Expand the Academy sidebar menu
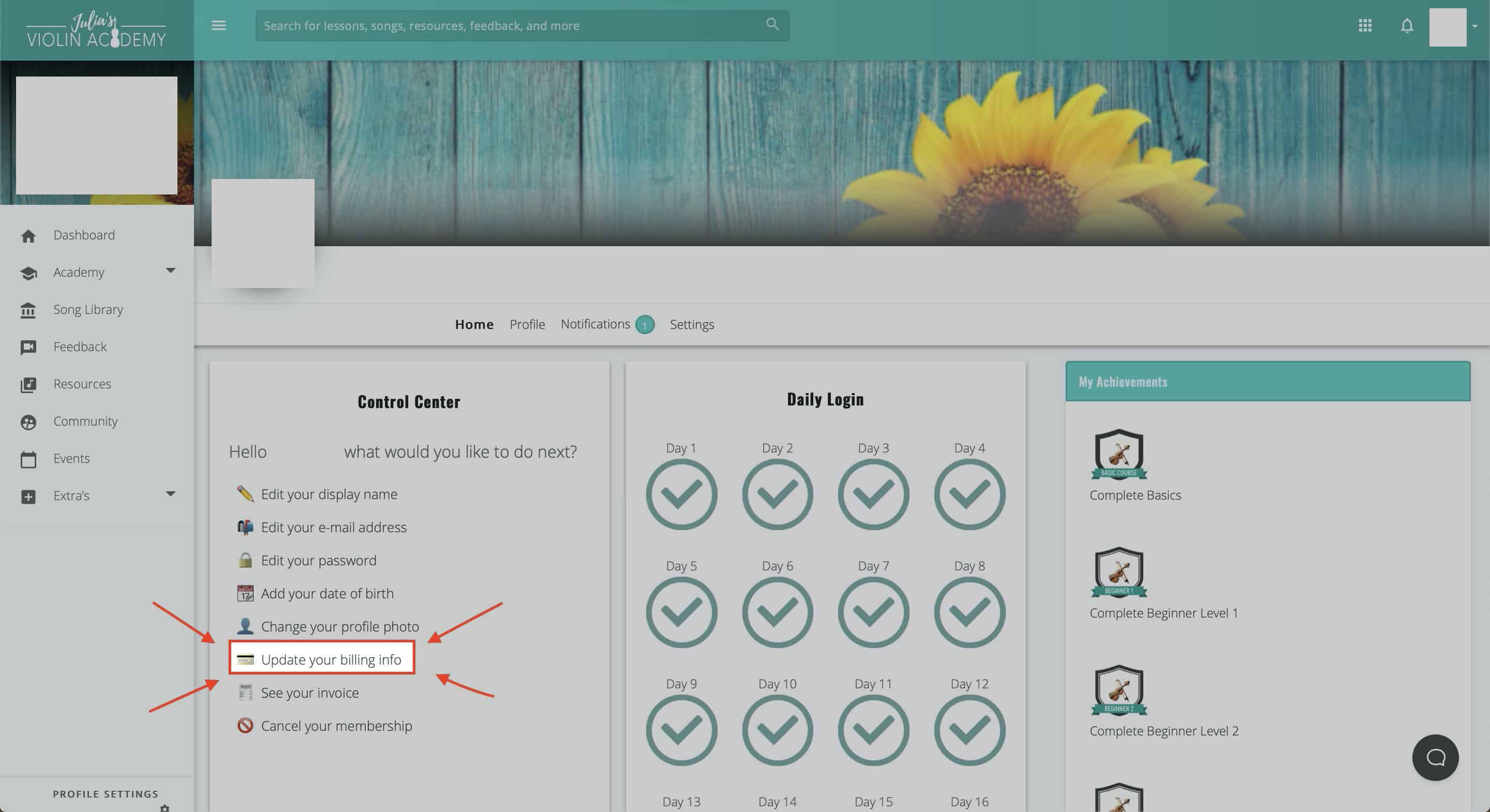 click(x=170, y=270)
